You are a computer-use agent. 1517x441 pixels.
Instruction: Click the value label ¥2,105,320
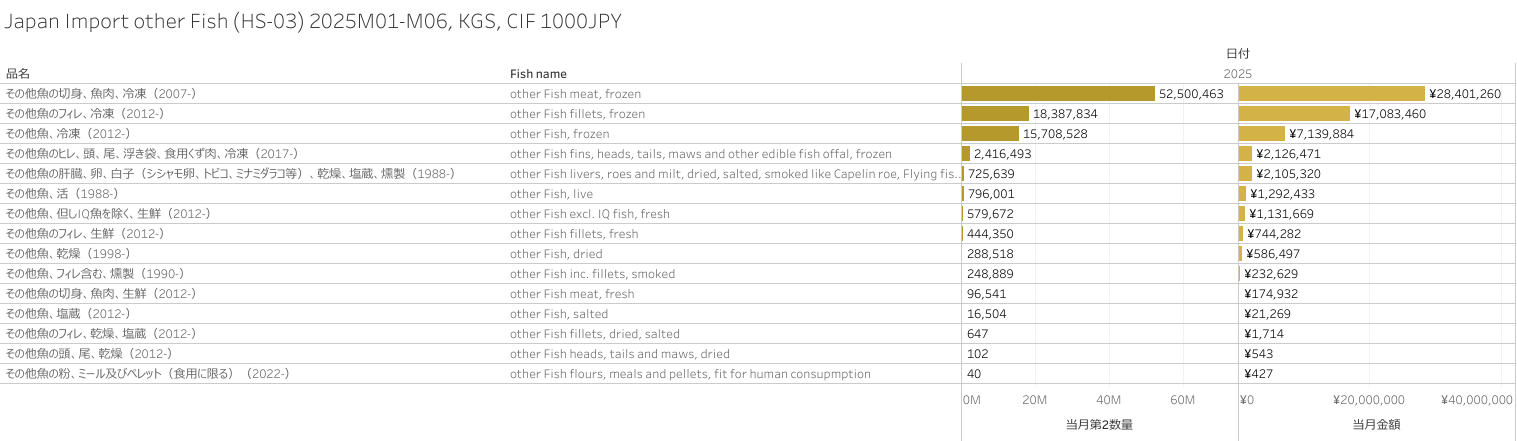click(1285, 173)
